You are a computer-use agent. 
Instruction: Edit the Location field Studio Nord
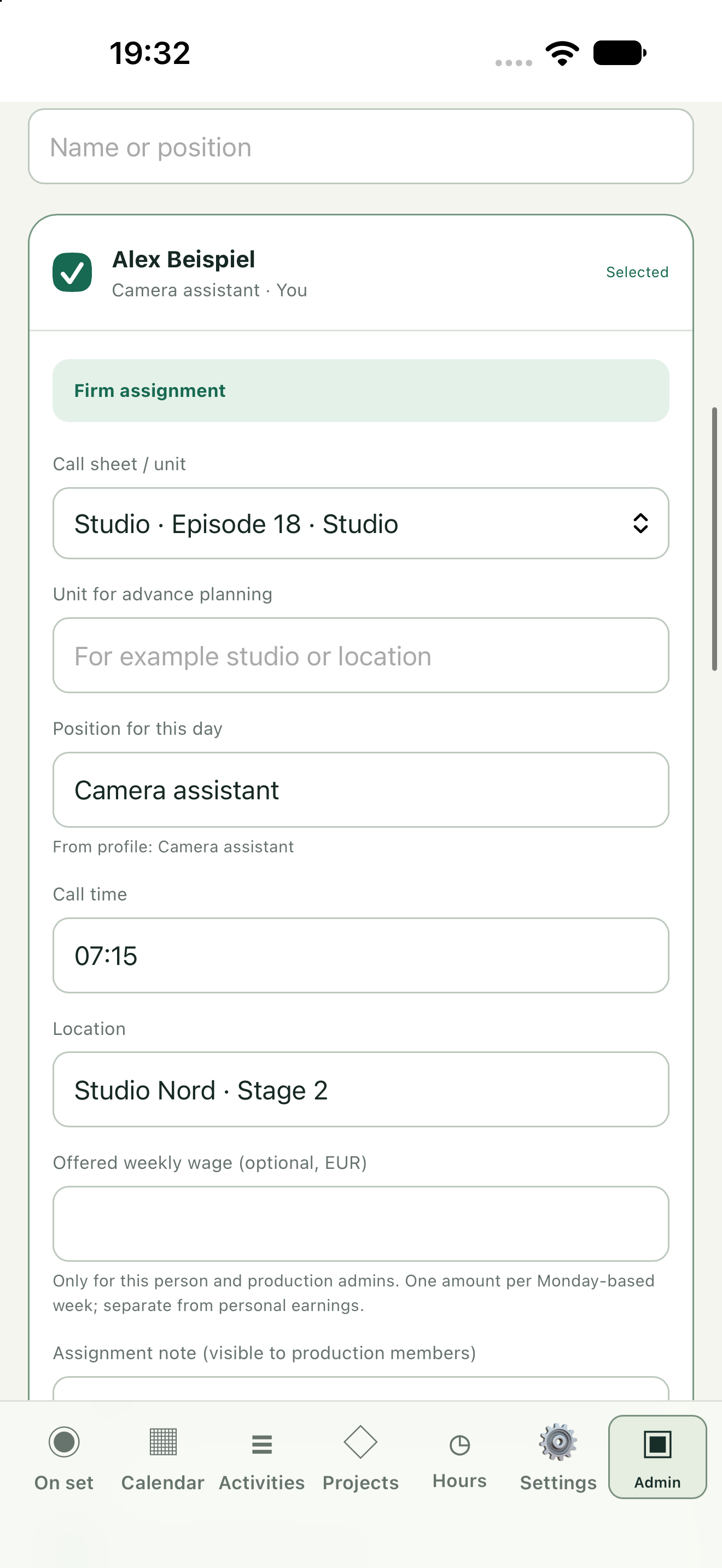pyautogui.click(x=361, y=1090)
